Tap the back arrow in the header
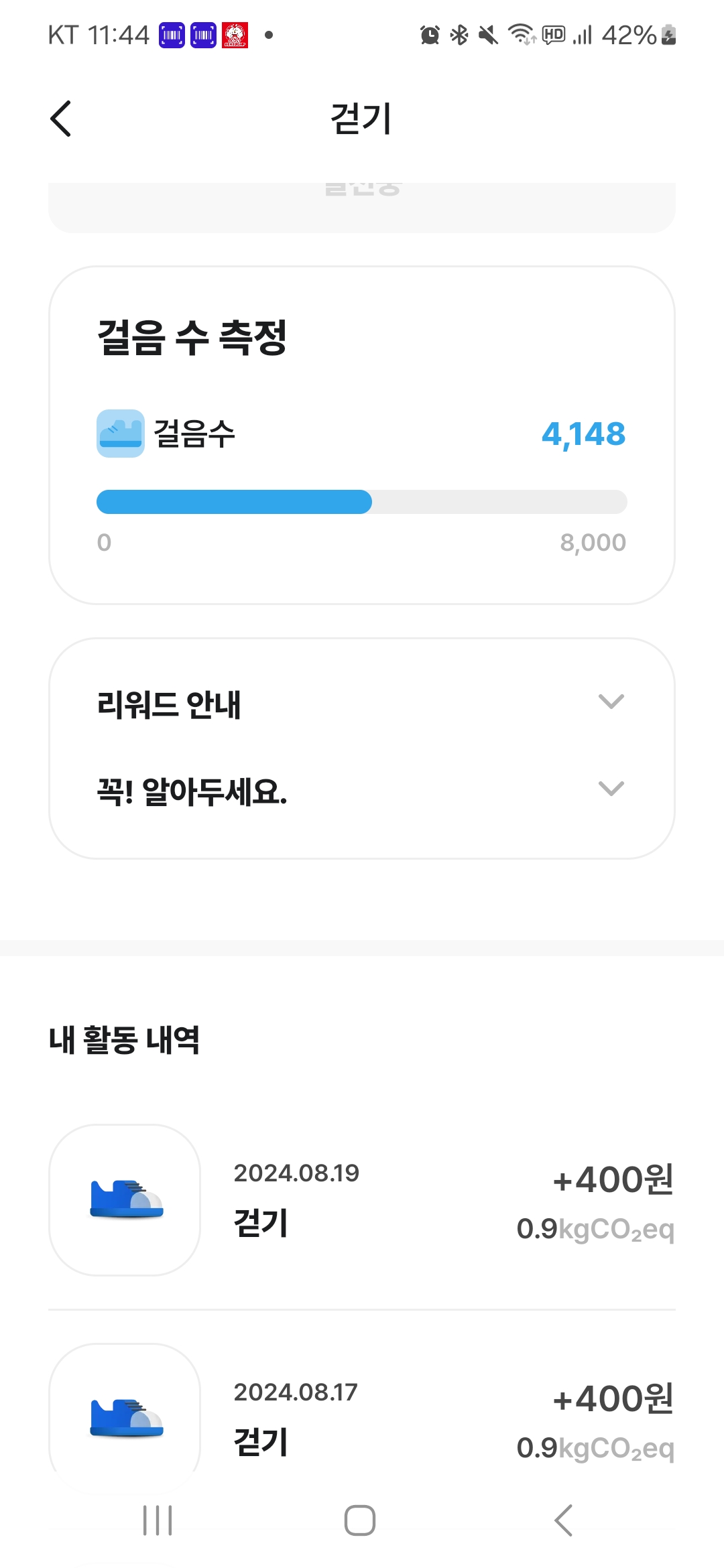The height and width of the screenshot is (1568, 724). click(61, 119)
